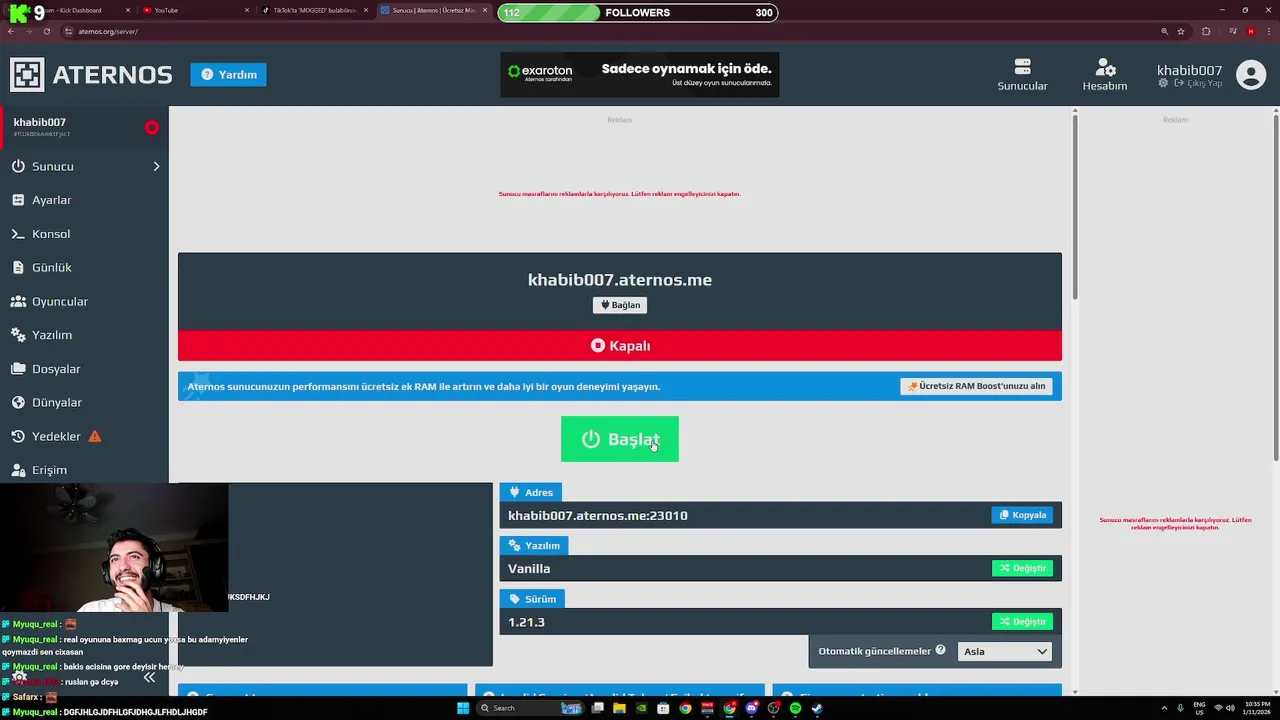Open Steam from the taskbar
1280x720 pixels.
click(817, 708)
